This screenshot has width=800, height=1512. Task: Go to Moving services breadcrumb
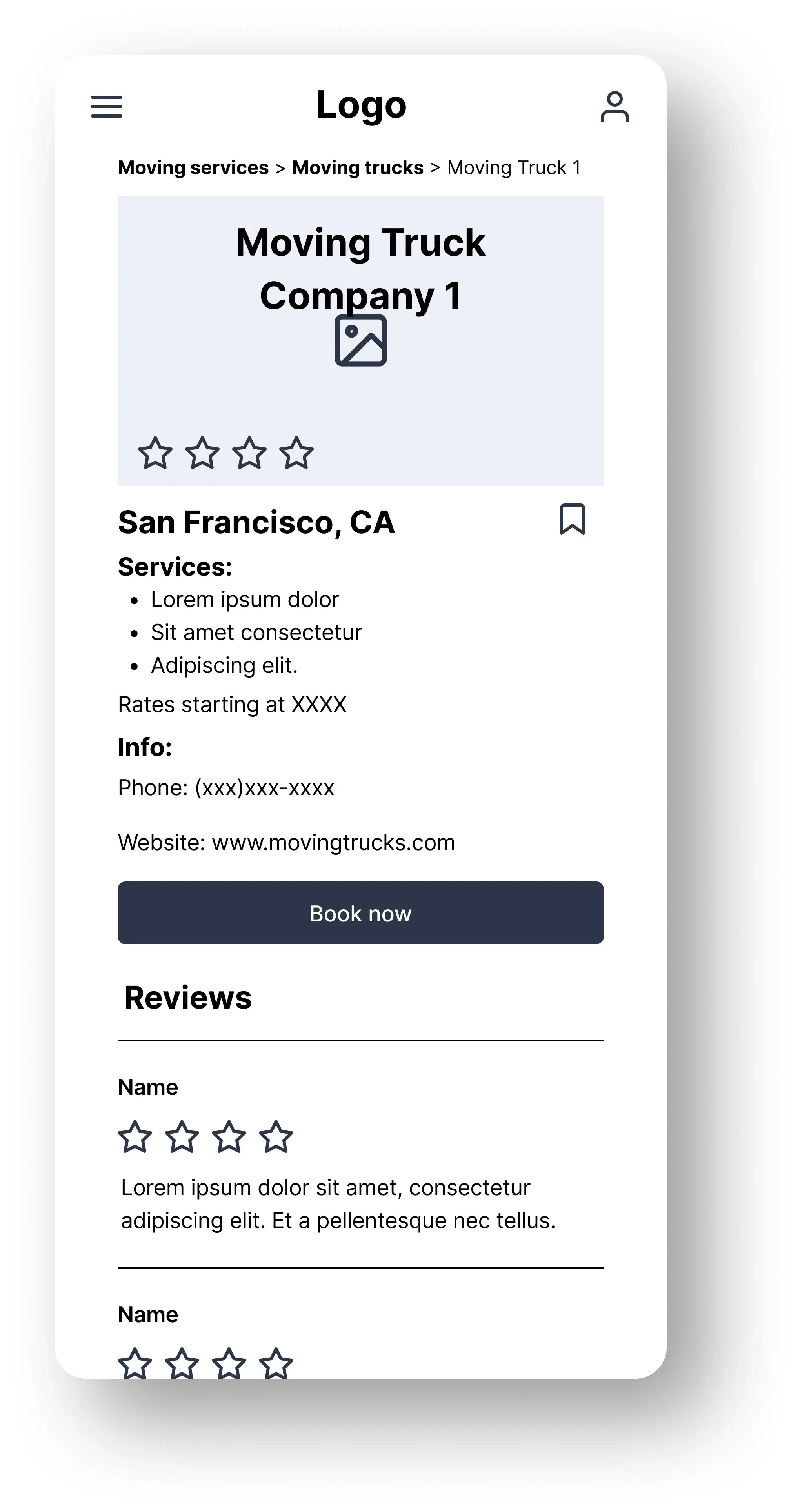pos(193,168)
